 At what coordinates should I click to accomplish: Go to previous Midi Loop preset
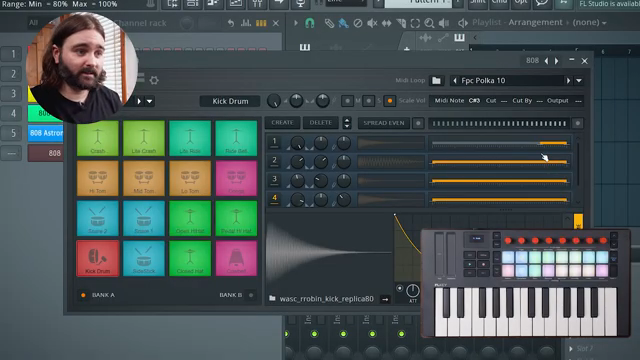(455, 80)
